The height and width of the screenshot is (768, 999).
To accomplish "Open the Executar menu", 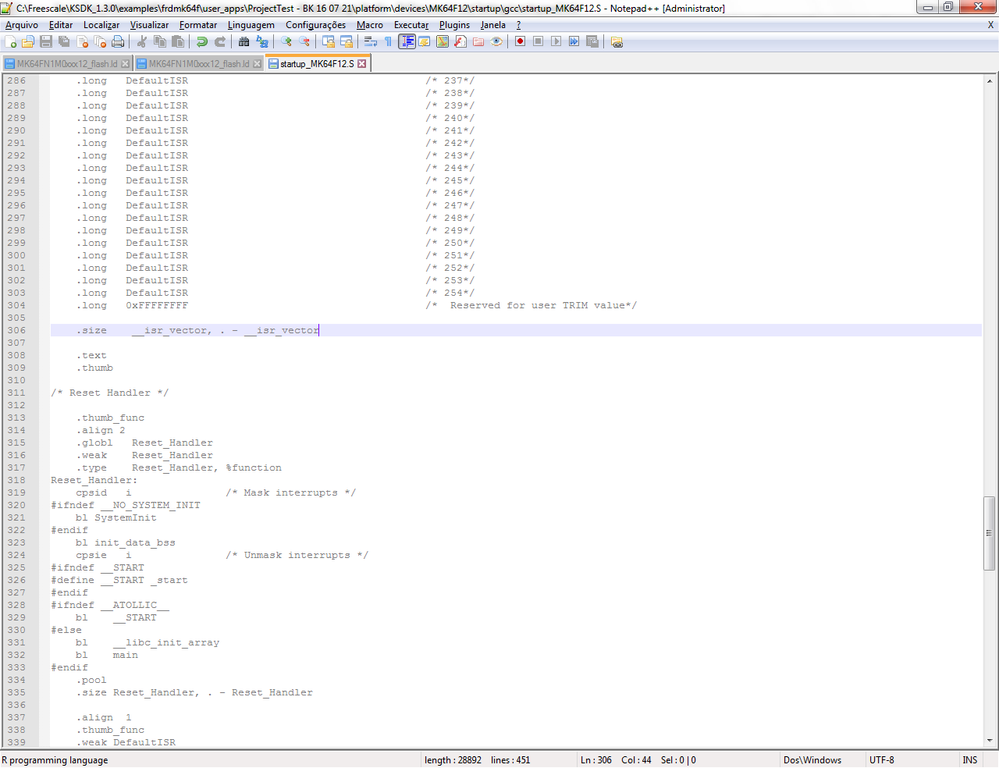I will pyautogui.click(x=411, y=25).
